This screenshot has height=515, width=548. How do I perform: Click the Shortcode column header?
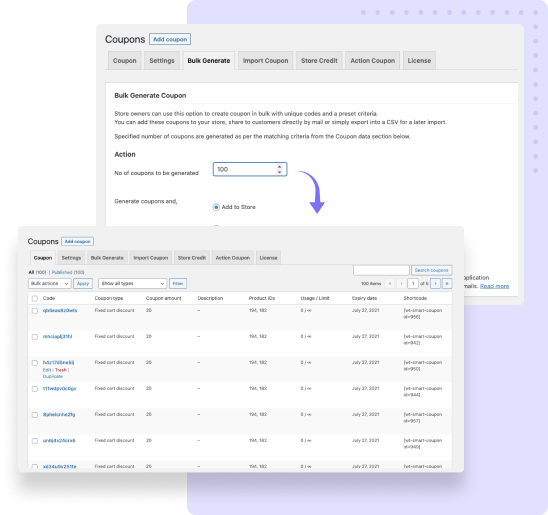415,298
